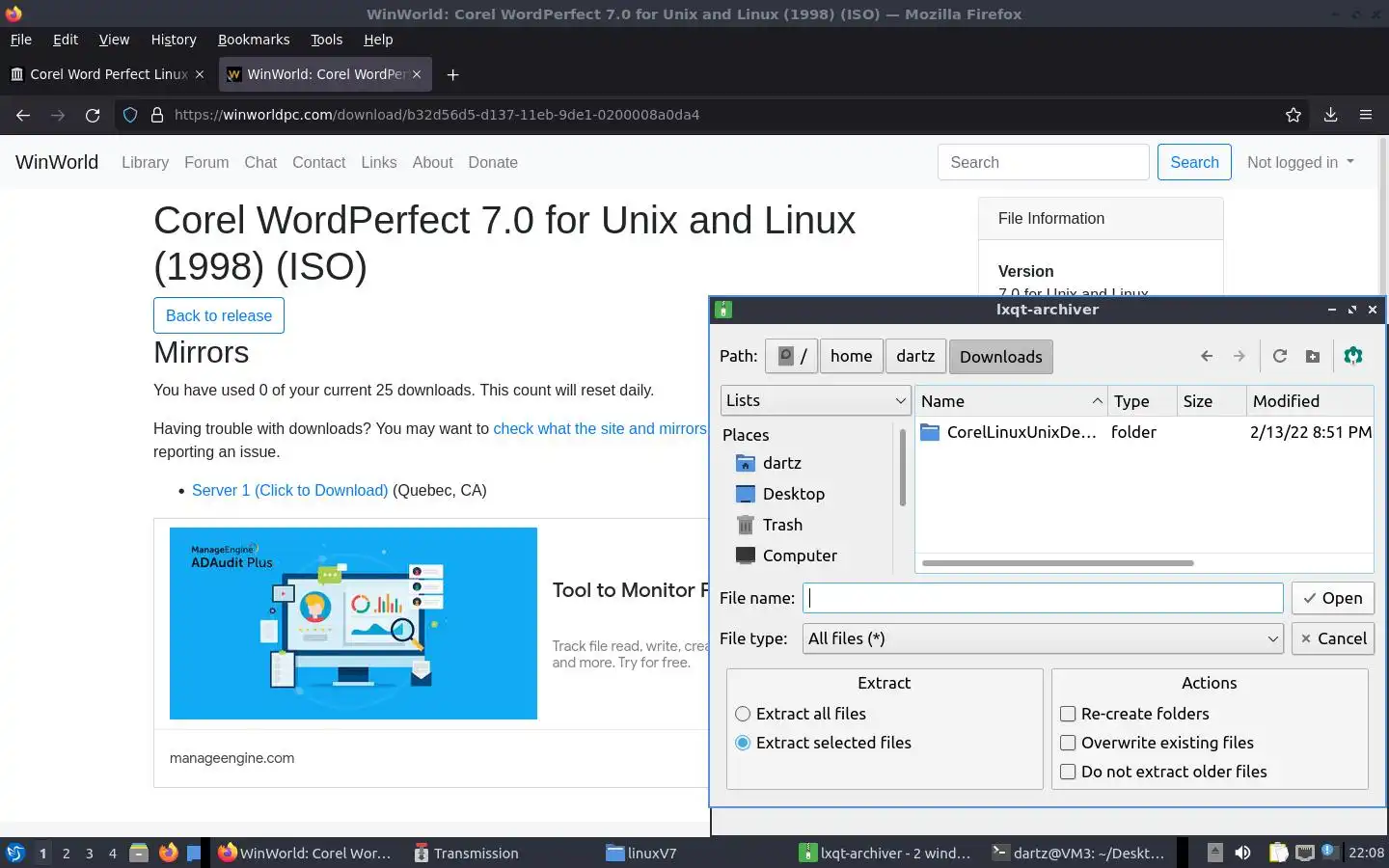Switch to Transmission window in taskbar
This screenshot has height=868, width=1389.
point(466,853)
